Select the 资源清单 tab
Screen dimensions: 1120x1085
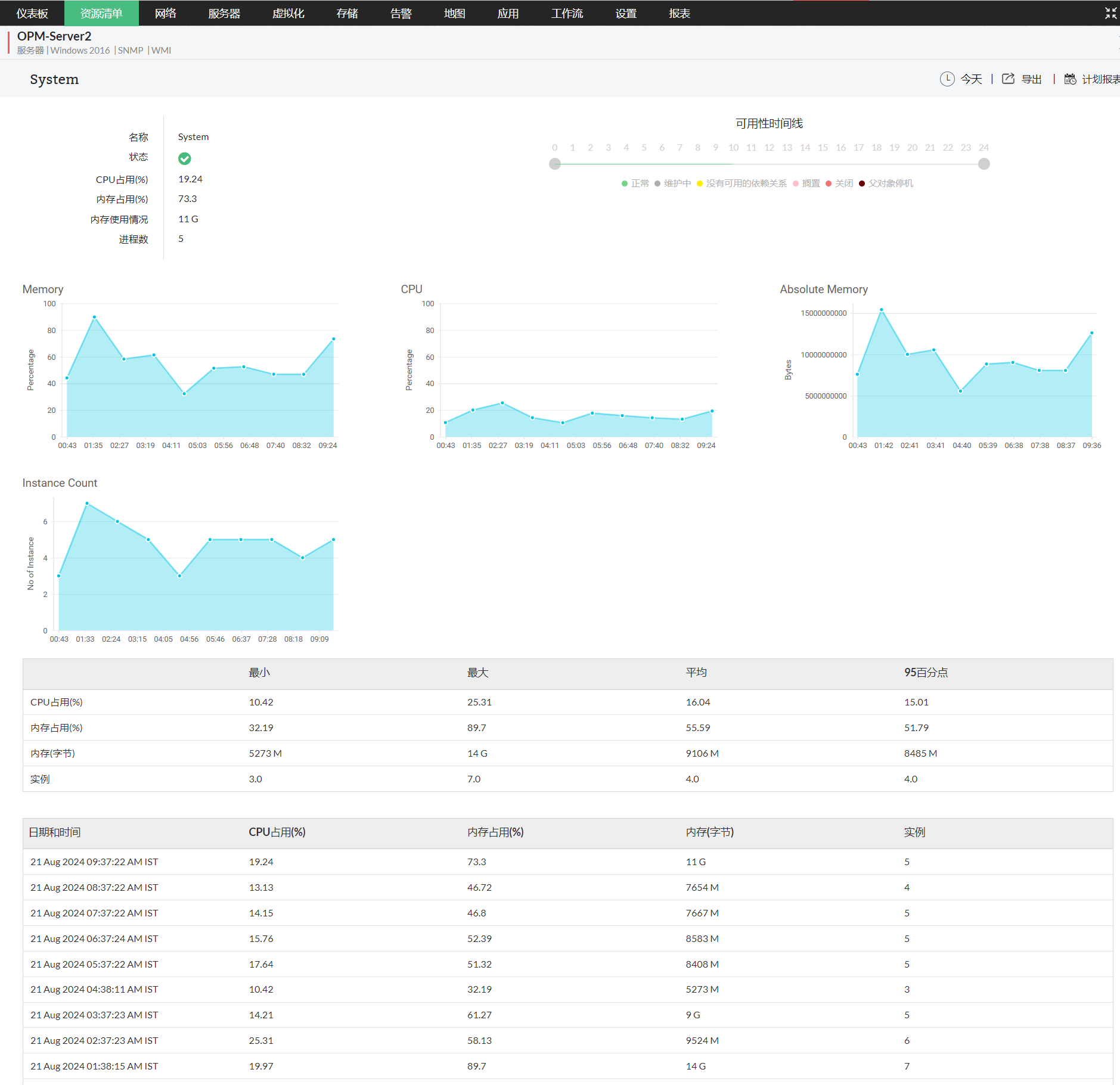tap(101, 13)
